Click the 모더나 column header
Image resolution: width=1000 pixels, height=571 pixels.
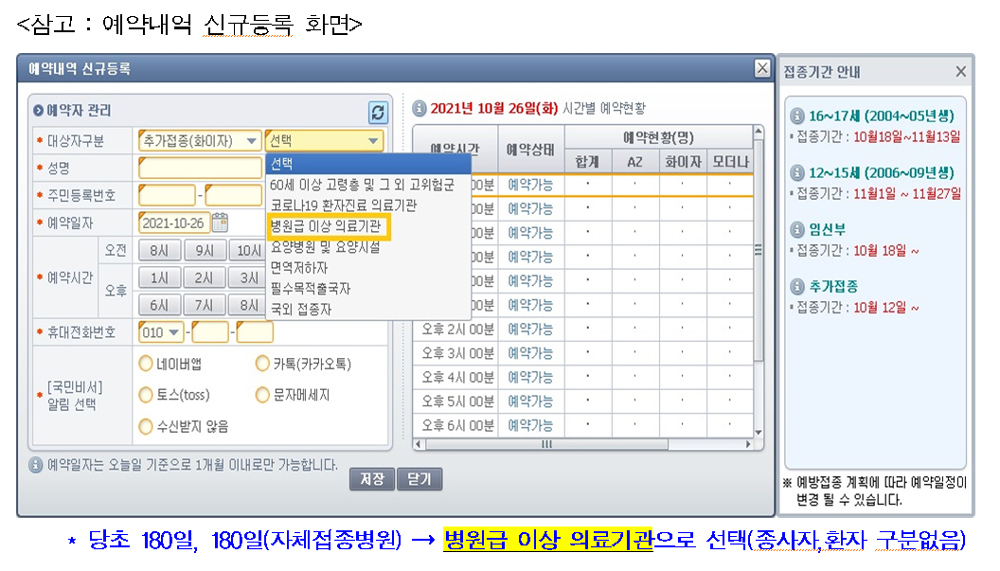pos(730,162)
